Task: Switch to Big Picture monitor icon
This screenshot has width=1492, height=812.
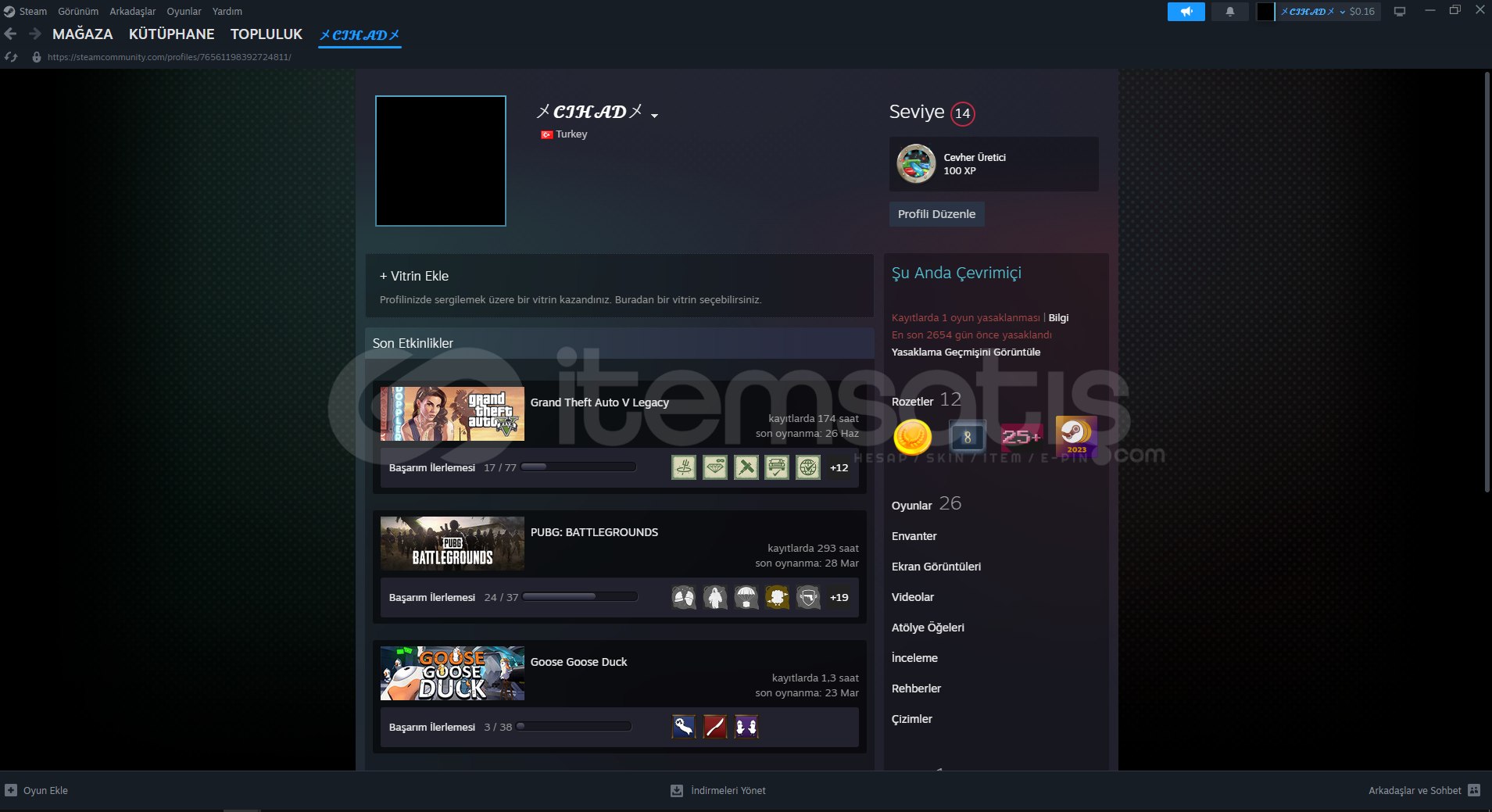Action: 1399,11
